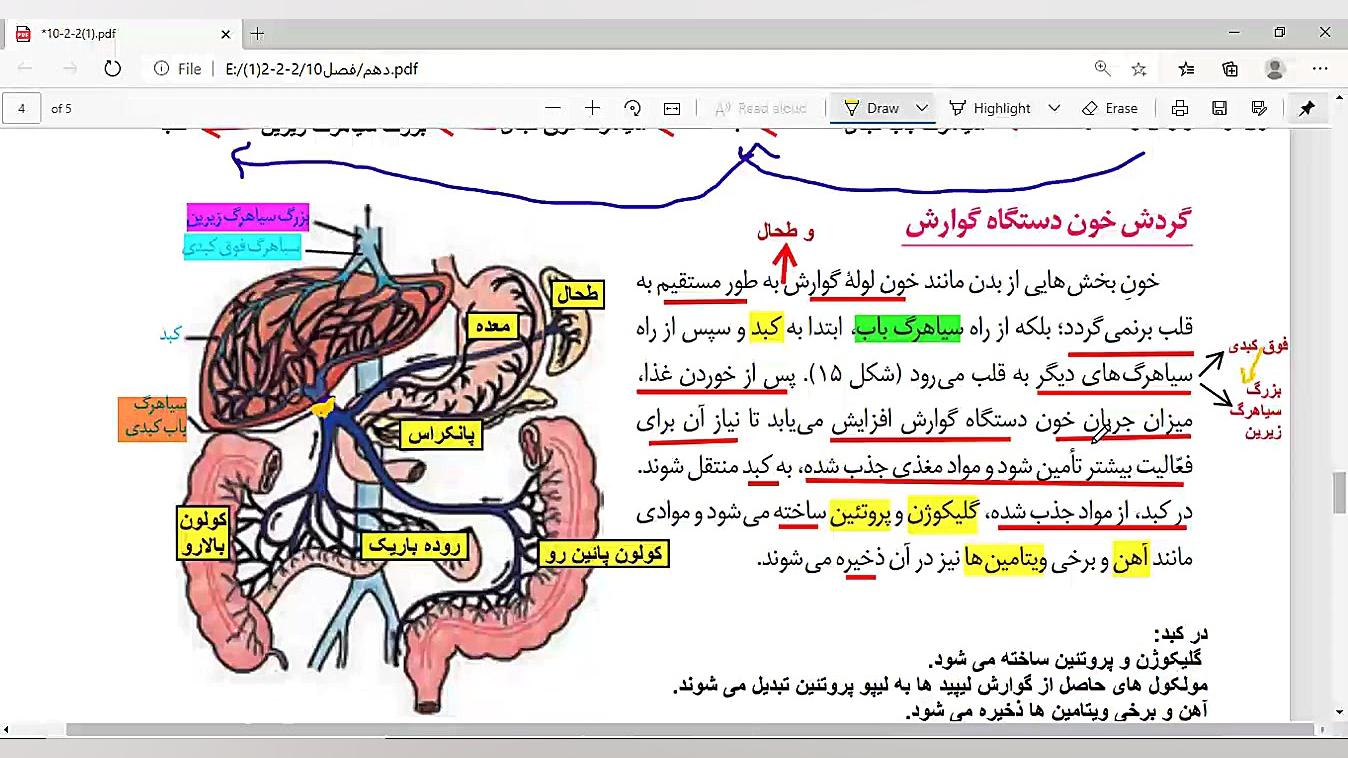The height and width of the screenshot is (758, 1348).
Task: Toggle the Highlight tool
Action: click(990, 108)
